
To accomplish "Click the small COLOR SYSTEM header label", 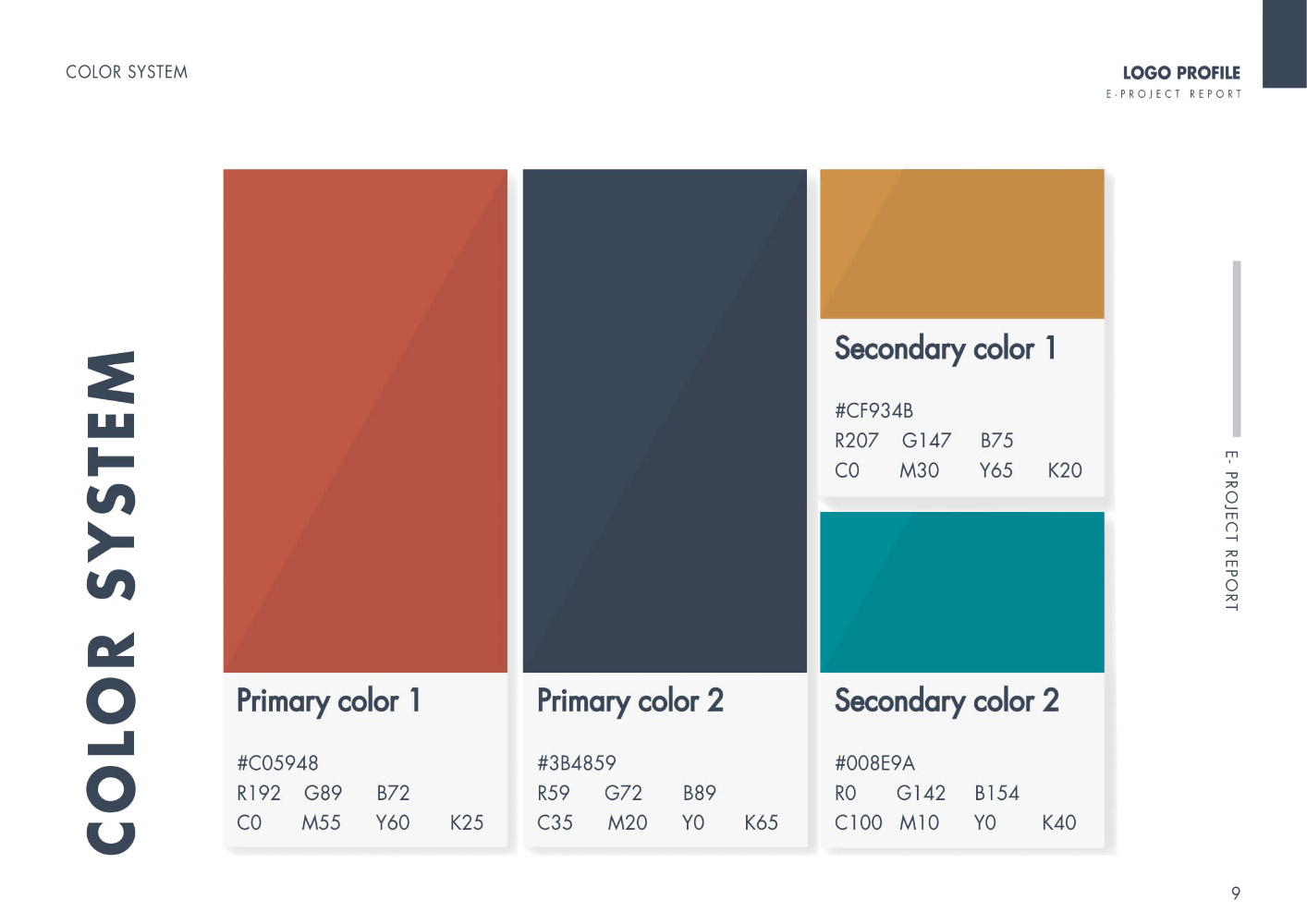I will click(x=127, y=72).
